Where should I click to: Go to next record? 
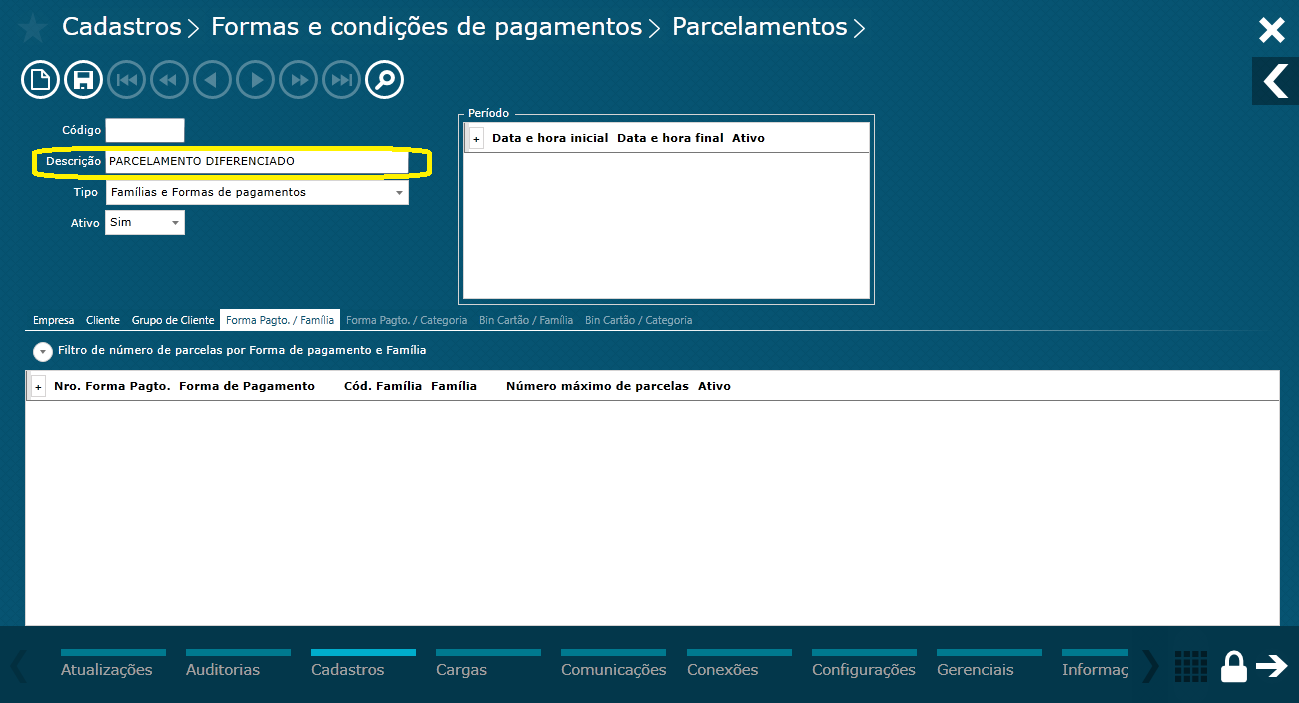pyautogui.click(x=256, y=80)
